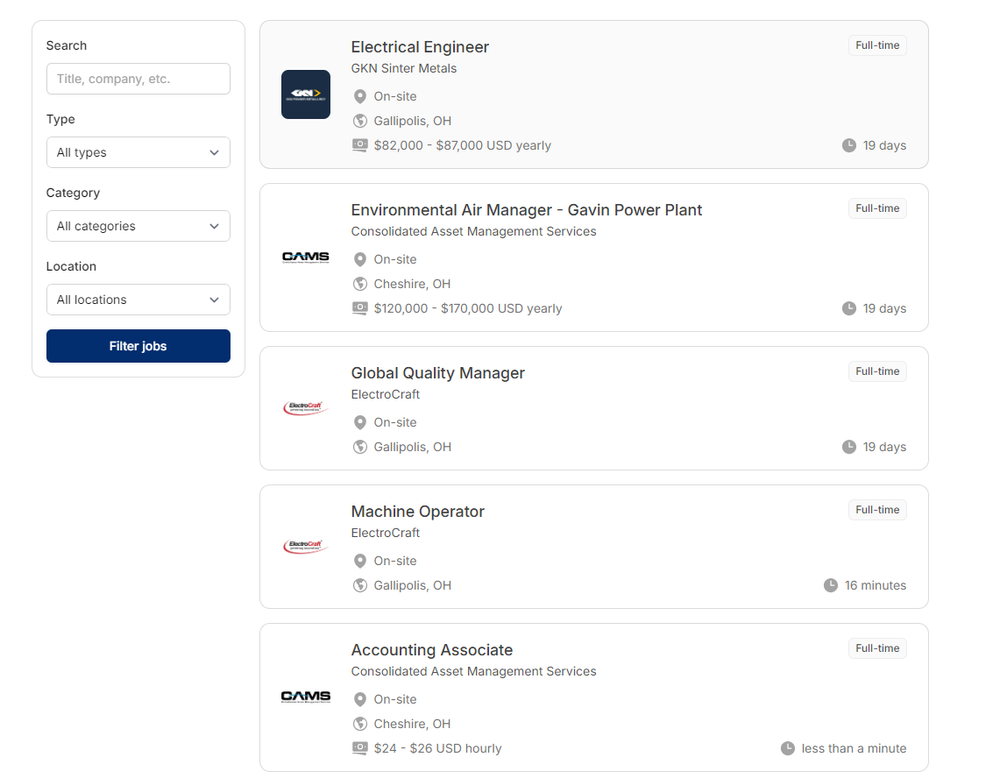
Task: Click the 16 minutes posted time
Action: (x=876, y=586)
